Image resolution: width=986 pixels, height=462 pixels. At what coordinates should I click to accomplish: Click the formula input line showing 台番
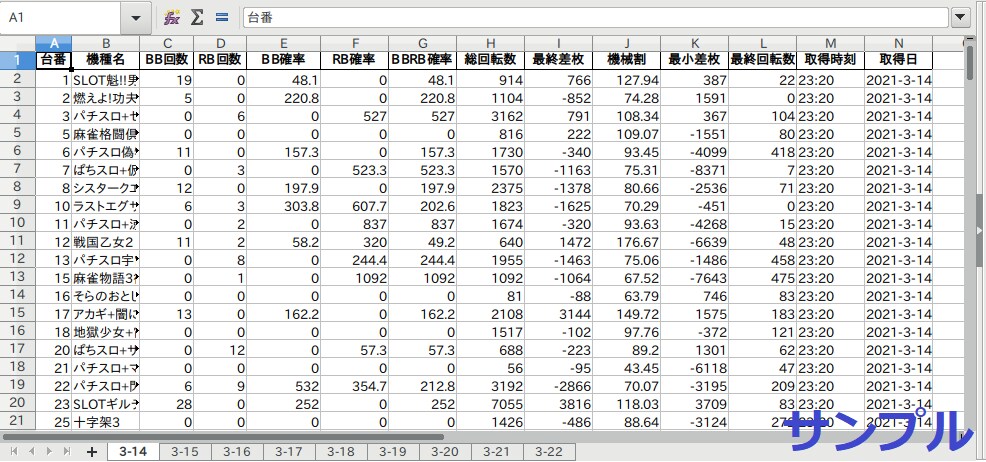596,18
